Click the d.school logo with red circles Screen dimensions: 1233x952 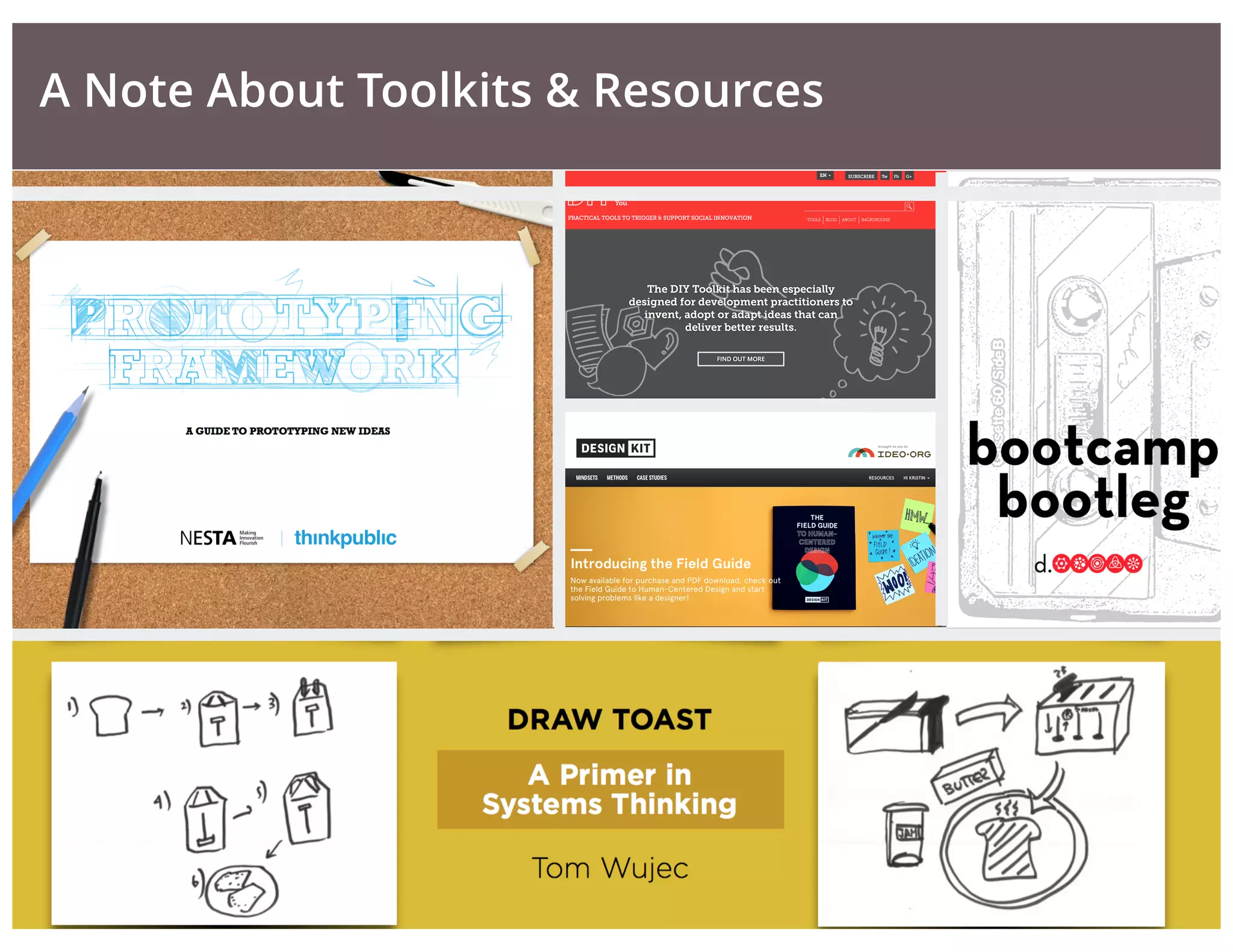point(1088,564)
